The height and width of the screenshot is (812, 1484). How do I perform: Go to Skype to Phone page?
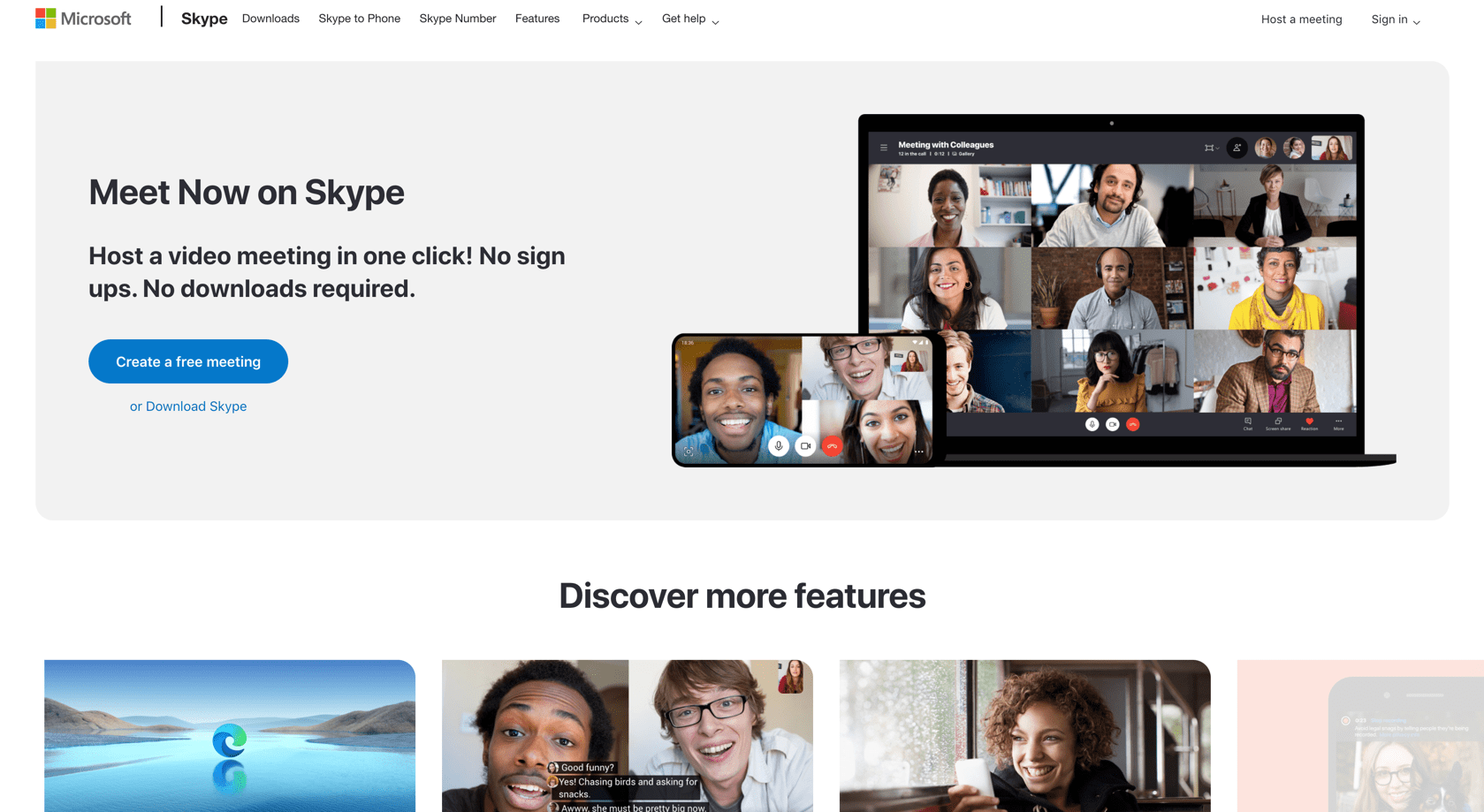[x=359, y=19]
